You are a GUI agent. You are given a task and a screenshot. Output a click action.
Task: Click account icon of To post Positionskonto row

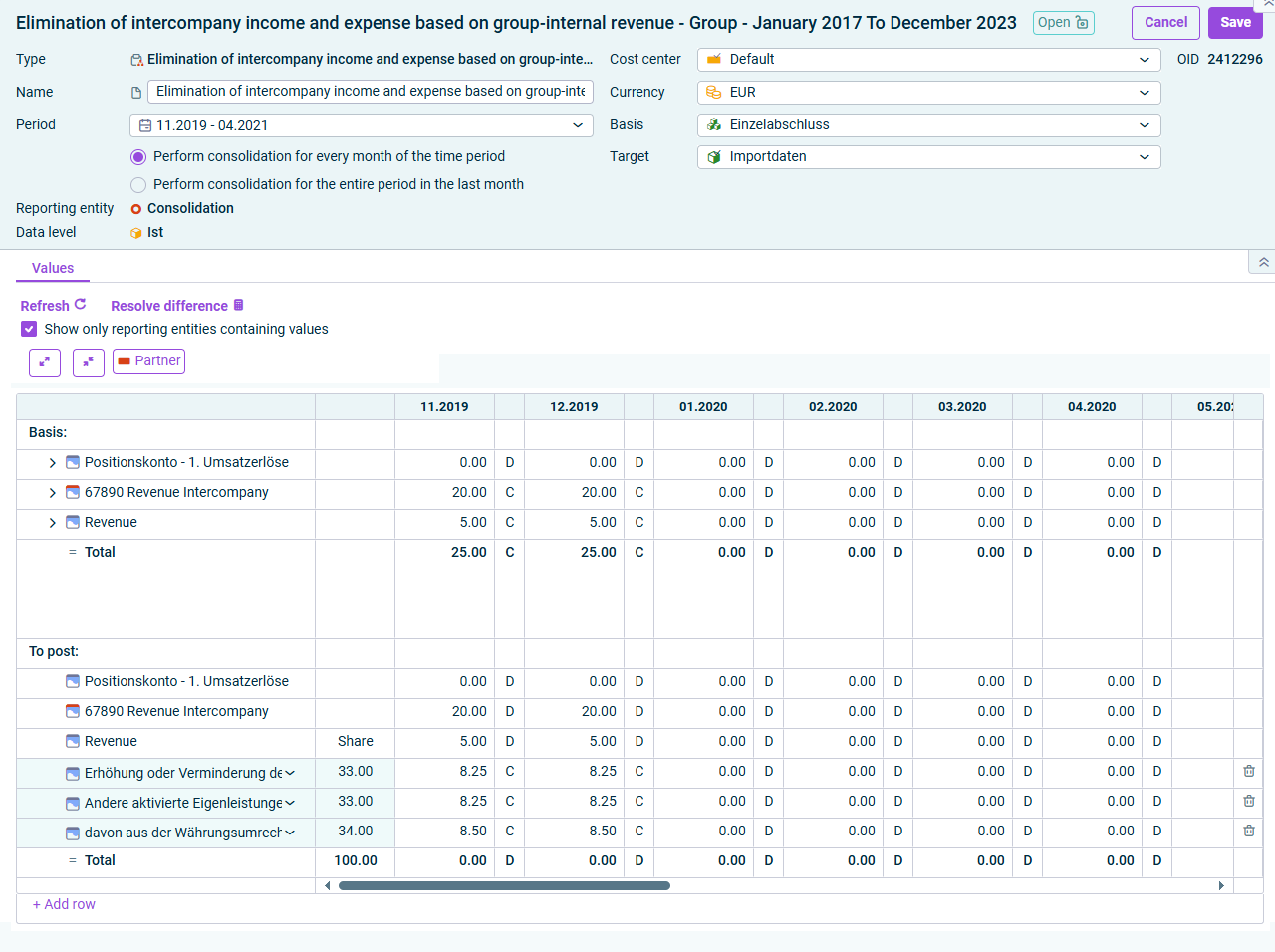(73, 682)
